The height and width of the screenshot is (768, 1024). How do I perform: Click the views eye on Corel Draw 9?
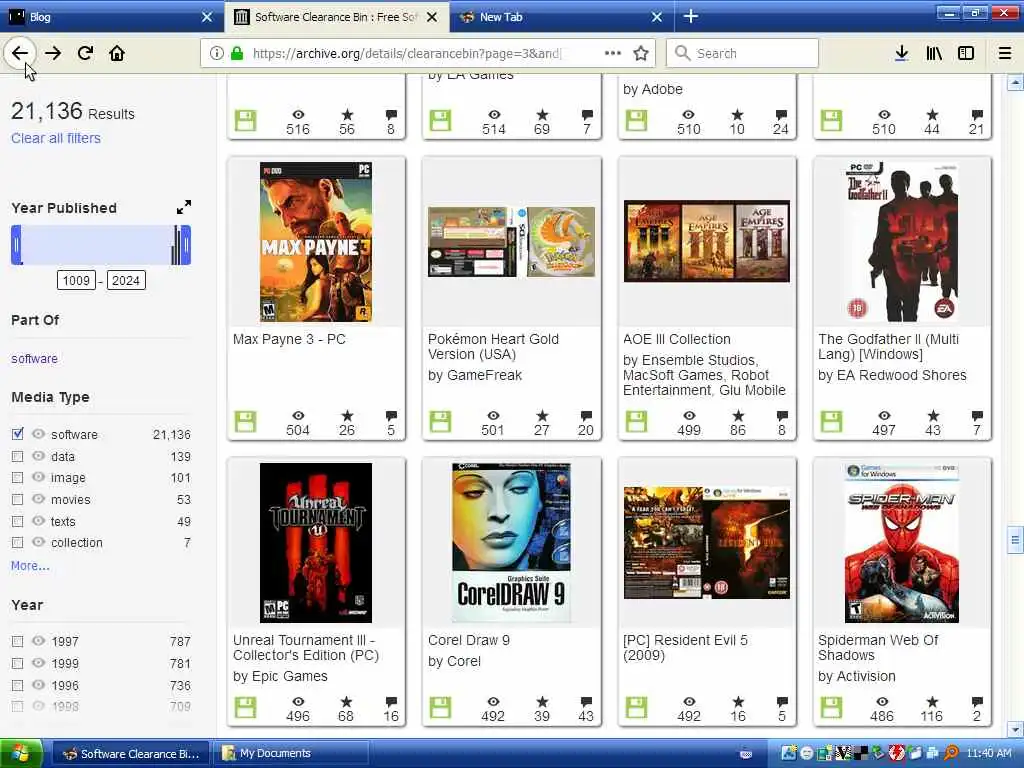coord(493,701)
